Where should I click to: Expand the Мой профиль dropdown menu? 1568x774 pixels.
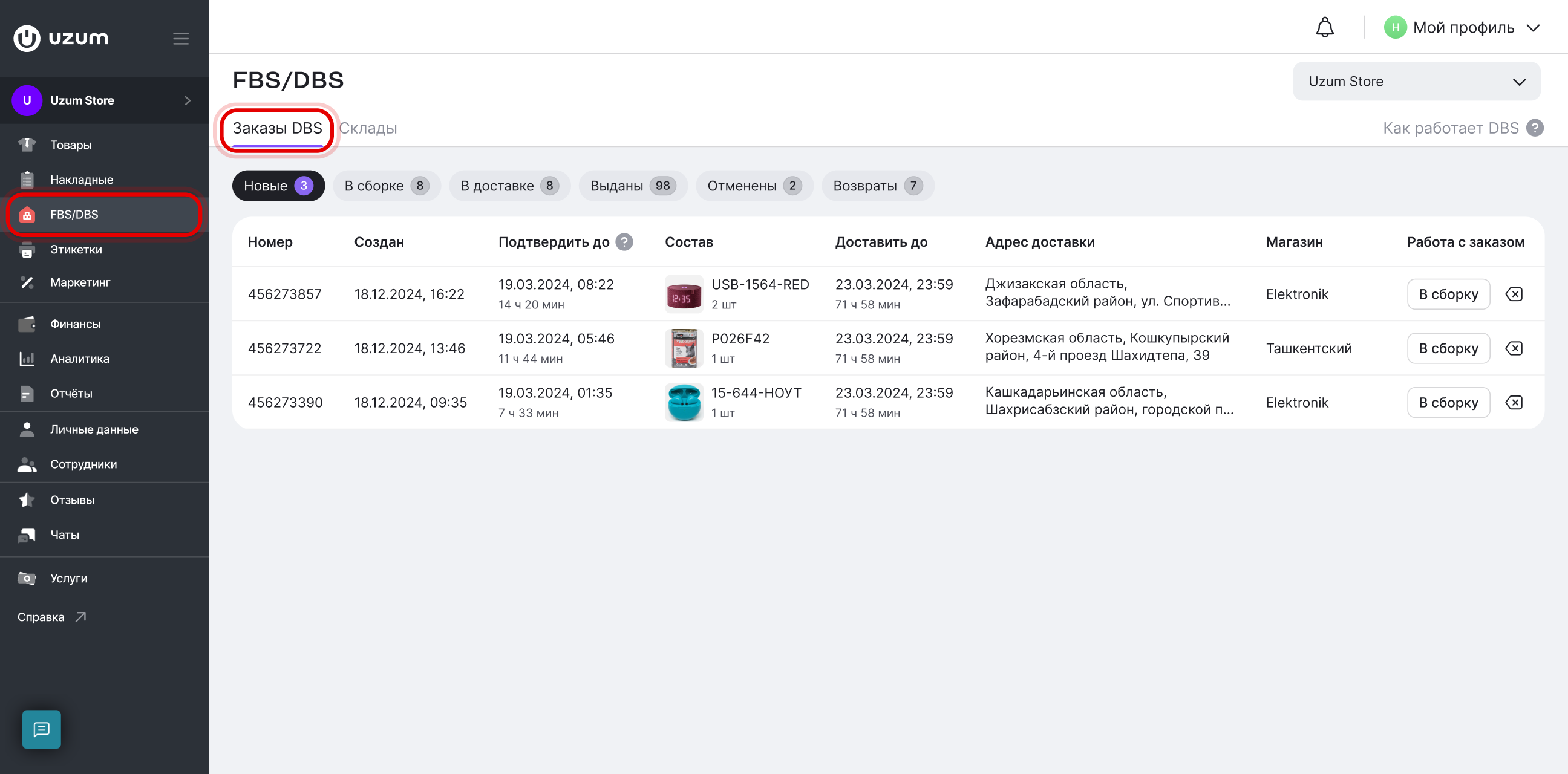[1462, 27]
